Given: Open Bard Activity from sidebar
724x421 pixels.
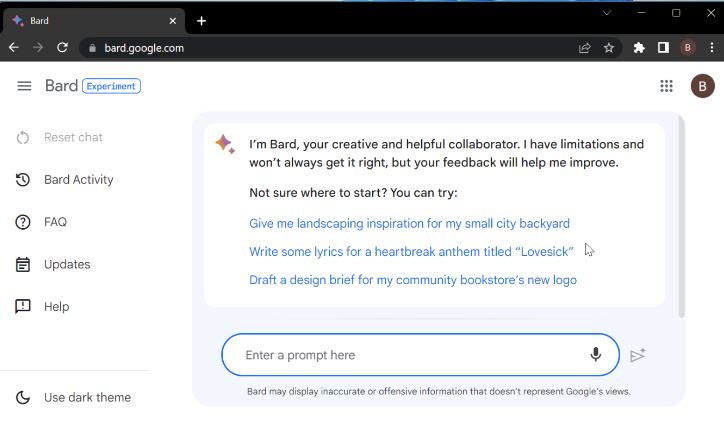Looking at the screenshot, I should [x=78, y=180].
